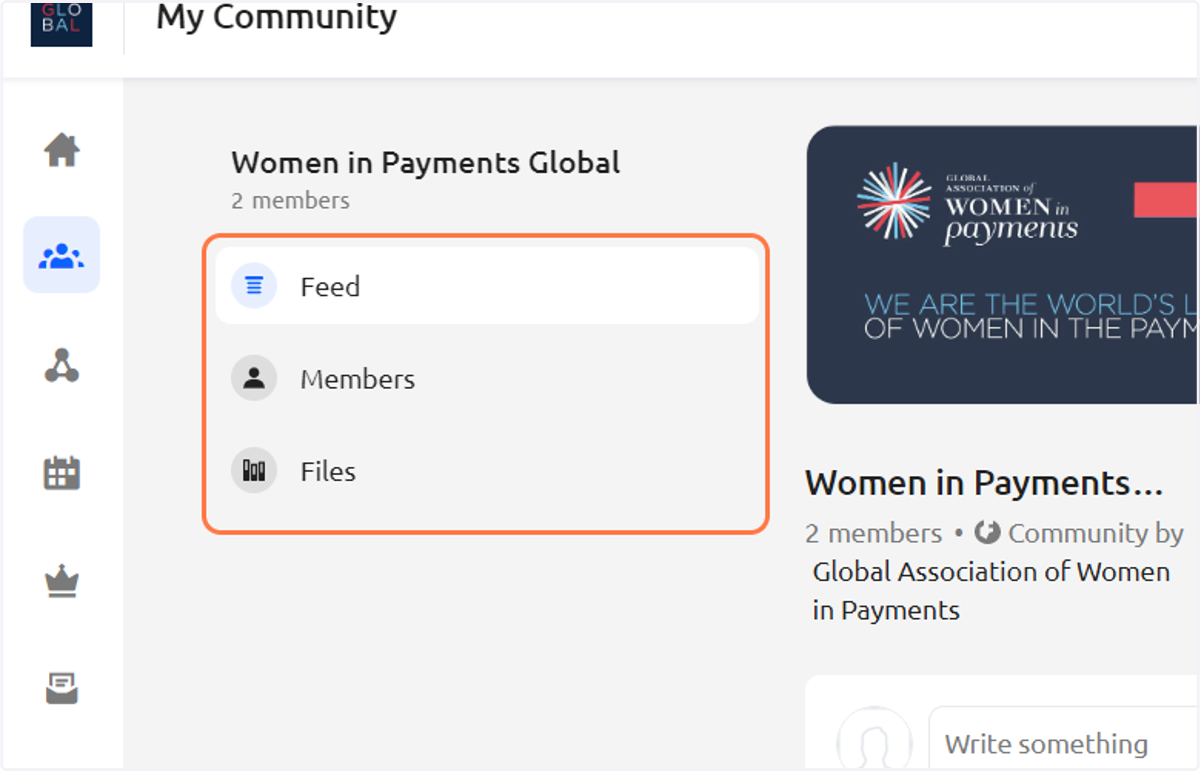Click the Women in Payments Global heading
Image resolution: width=1200 pixels, height=771 pixels.
[x=426, y=162]
